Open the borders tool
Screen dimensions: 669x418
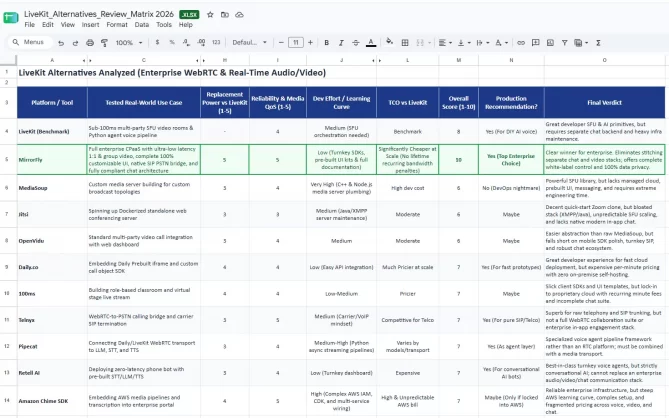pos(405,43)
